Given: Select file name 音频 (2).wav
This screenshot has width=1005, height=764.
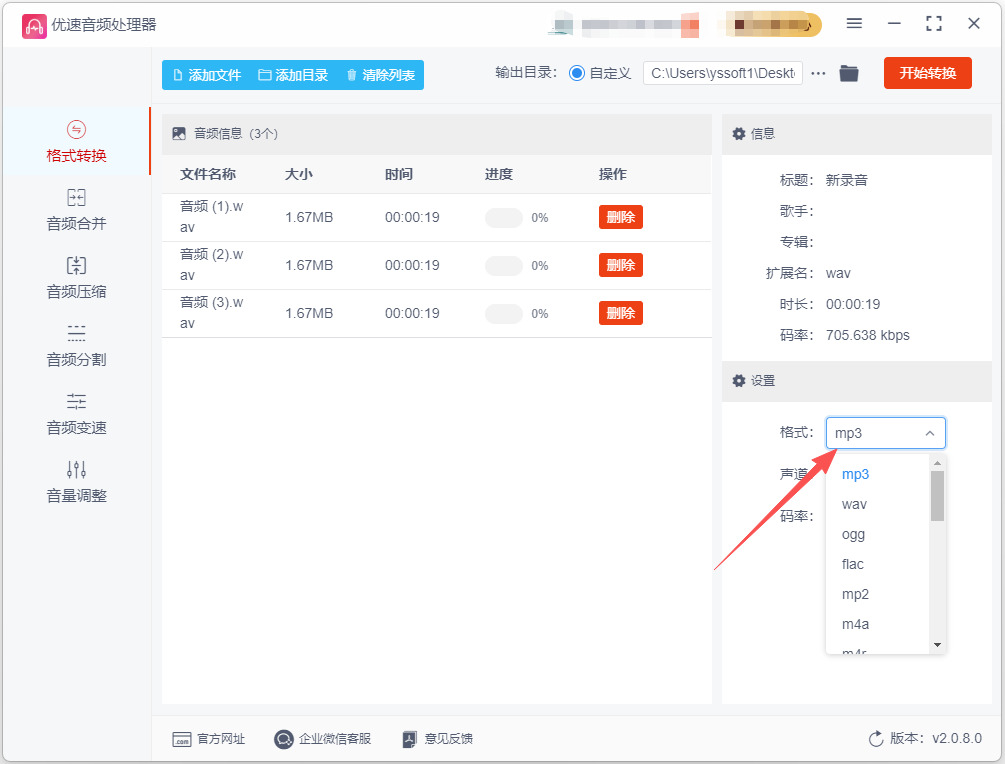Looking at the screenshot, I should point(212,265).
